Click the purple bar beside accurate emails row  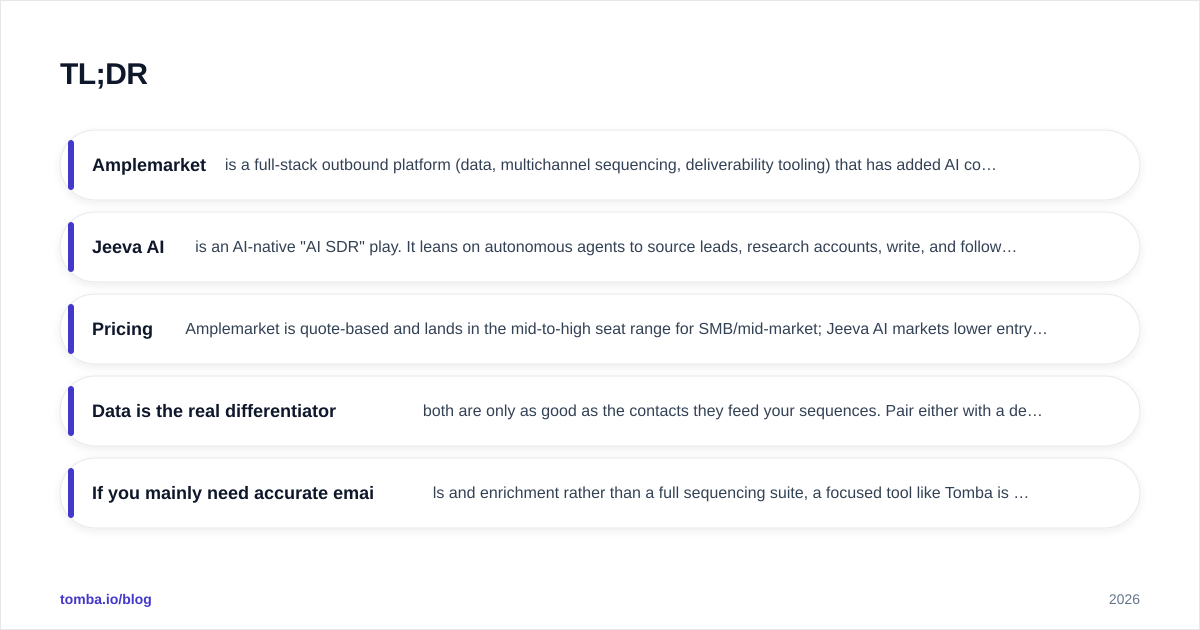[71, 493]
